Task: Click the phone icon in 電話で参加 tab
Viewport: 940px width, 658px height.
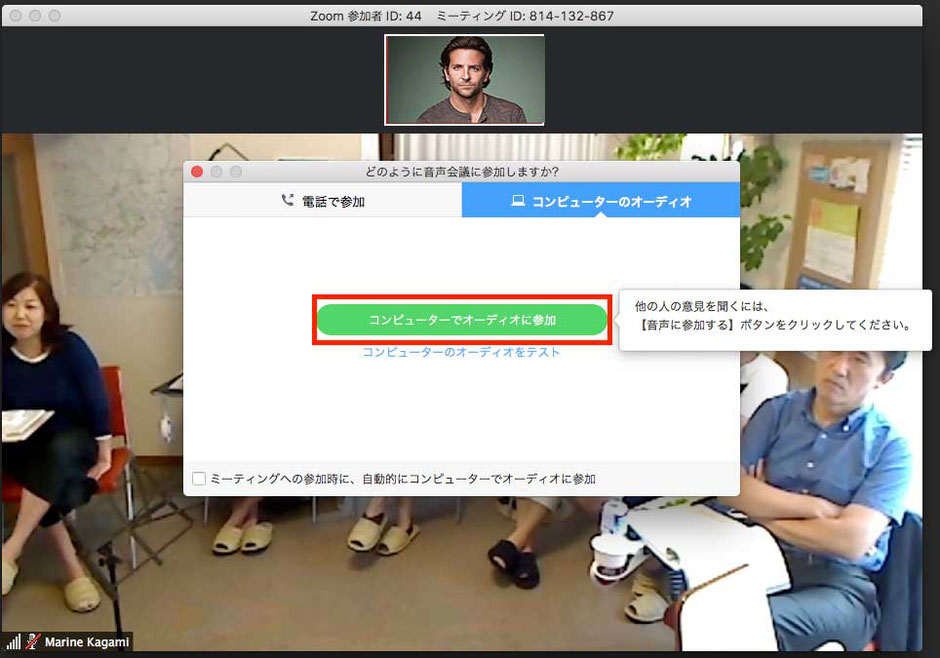Action: coord(288,200)
